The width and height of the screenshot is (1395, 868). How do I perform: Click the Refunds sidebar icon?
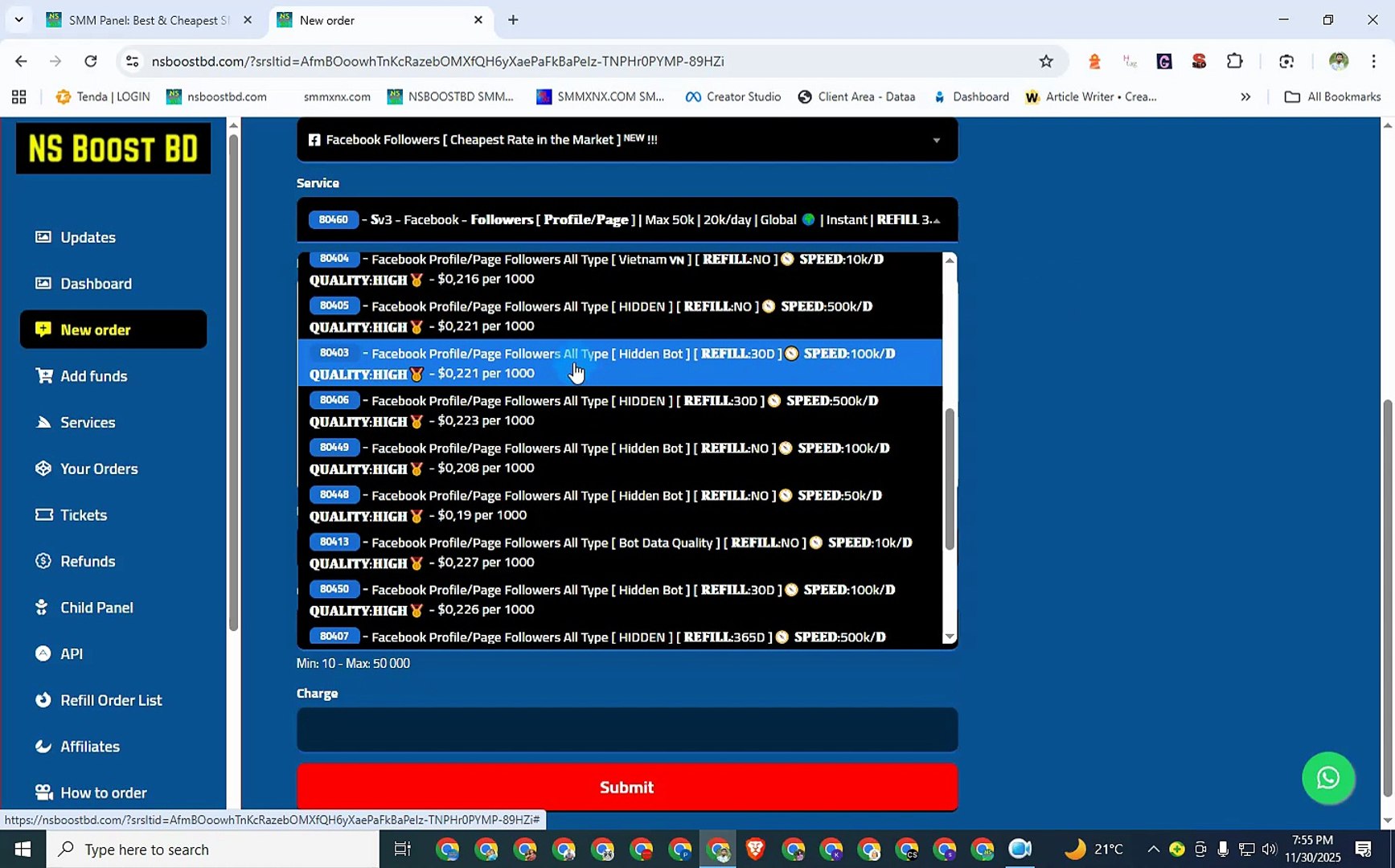tap(43, 561)
